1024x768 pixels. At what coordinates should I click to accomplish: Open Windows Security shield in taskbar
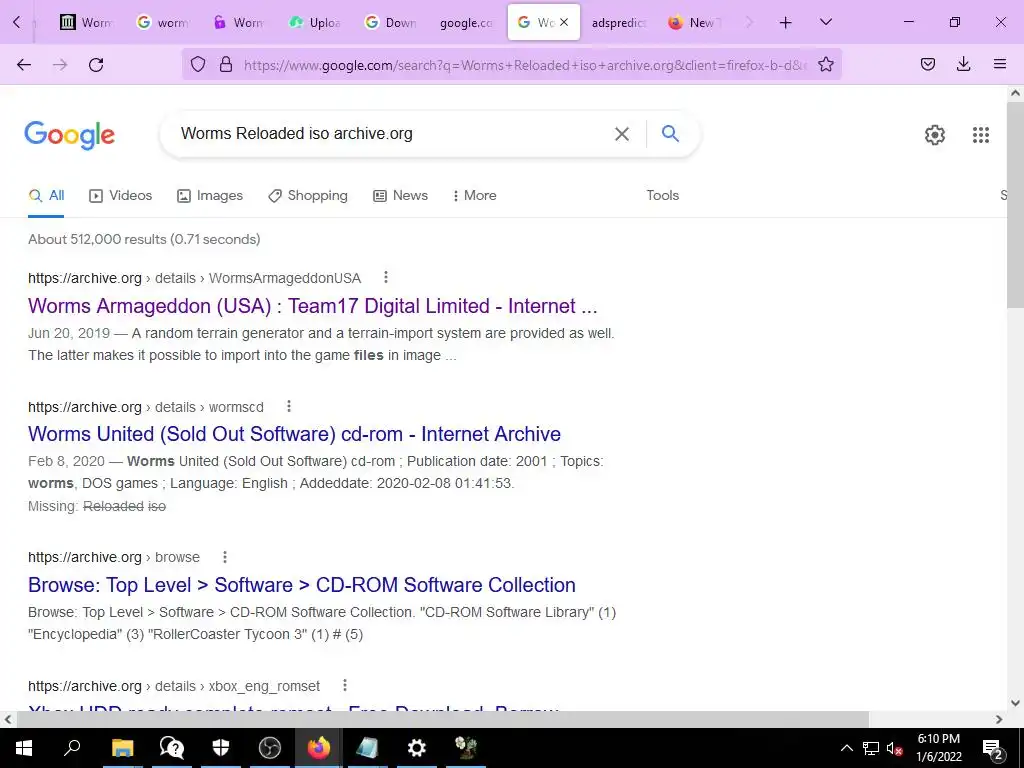point(221,748)
